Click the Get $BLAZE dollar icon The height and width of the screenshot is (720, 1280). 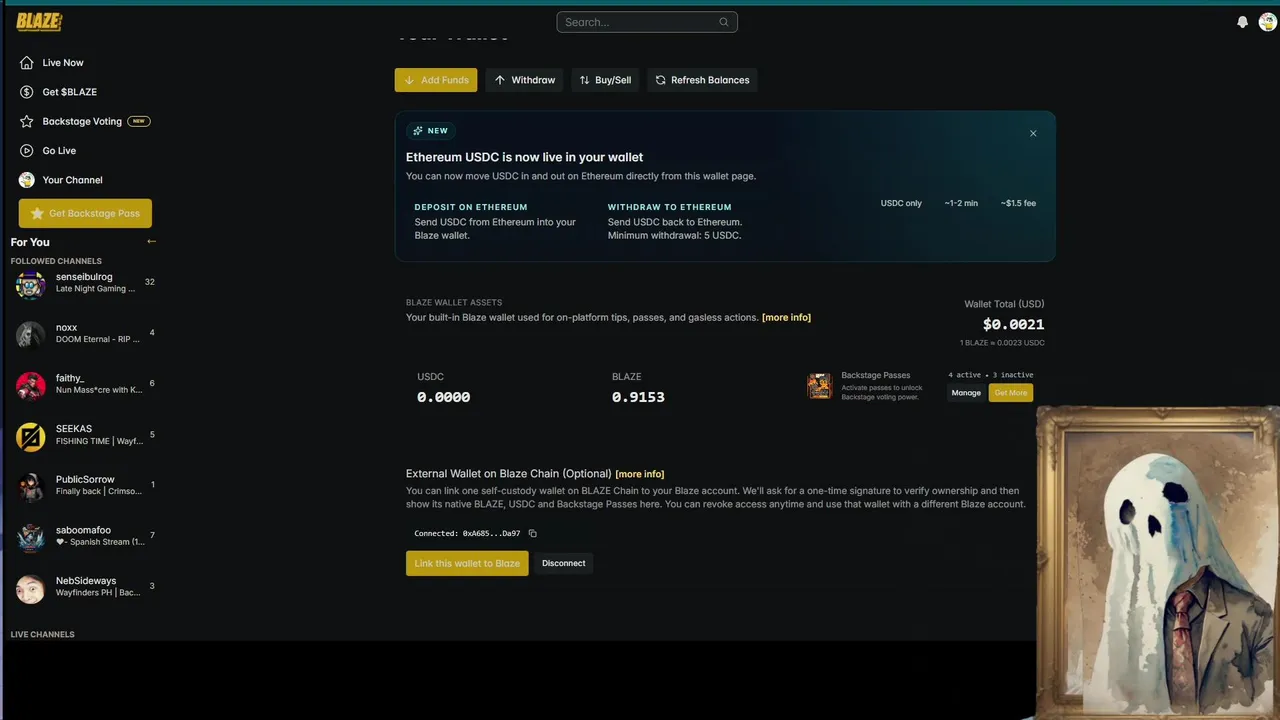click(27, 92)
